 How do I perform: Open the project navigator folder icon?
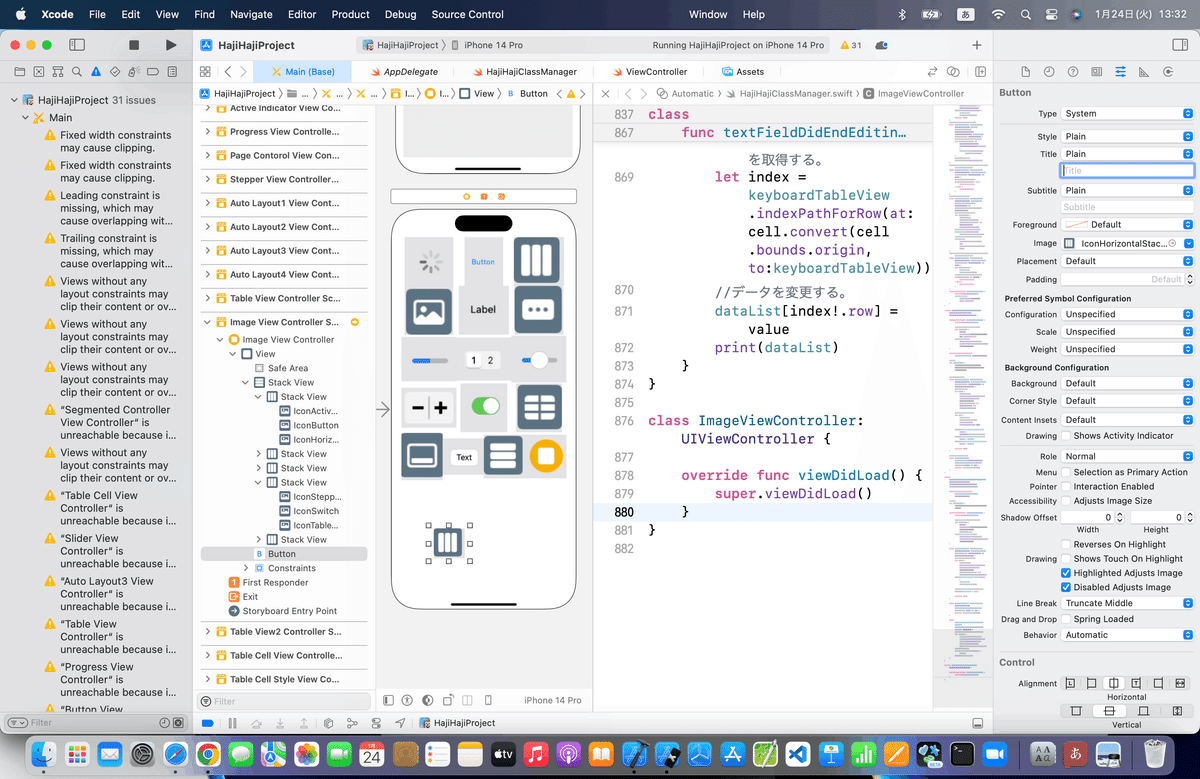19,72
